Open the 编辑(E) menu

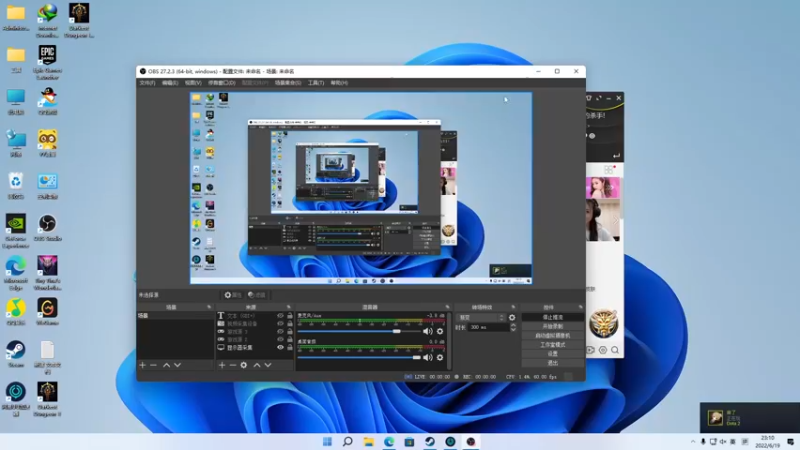pyautogui.click(x=170, y=83)
